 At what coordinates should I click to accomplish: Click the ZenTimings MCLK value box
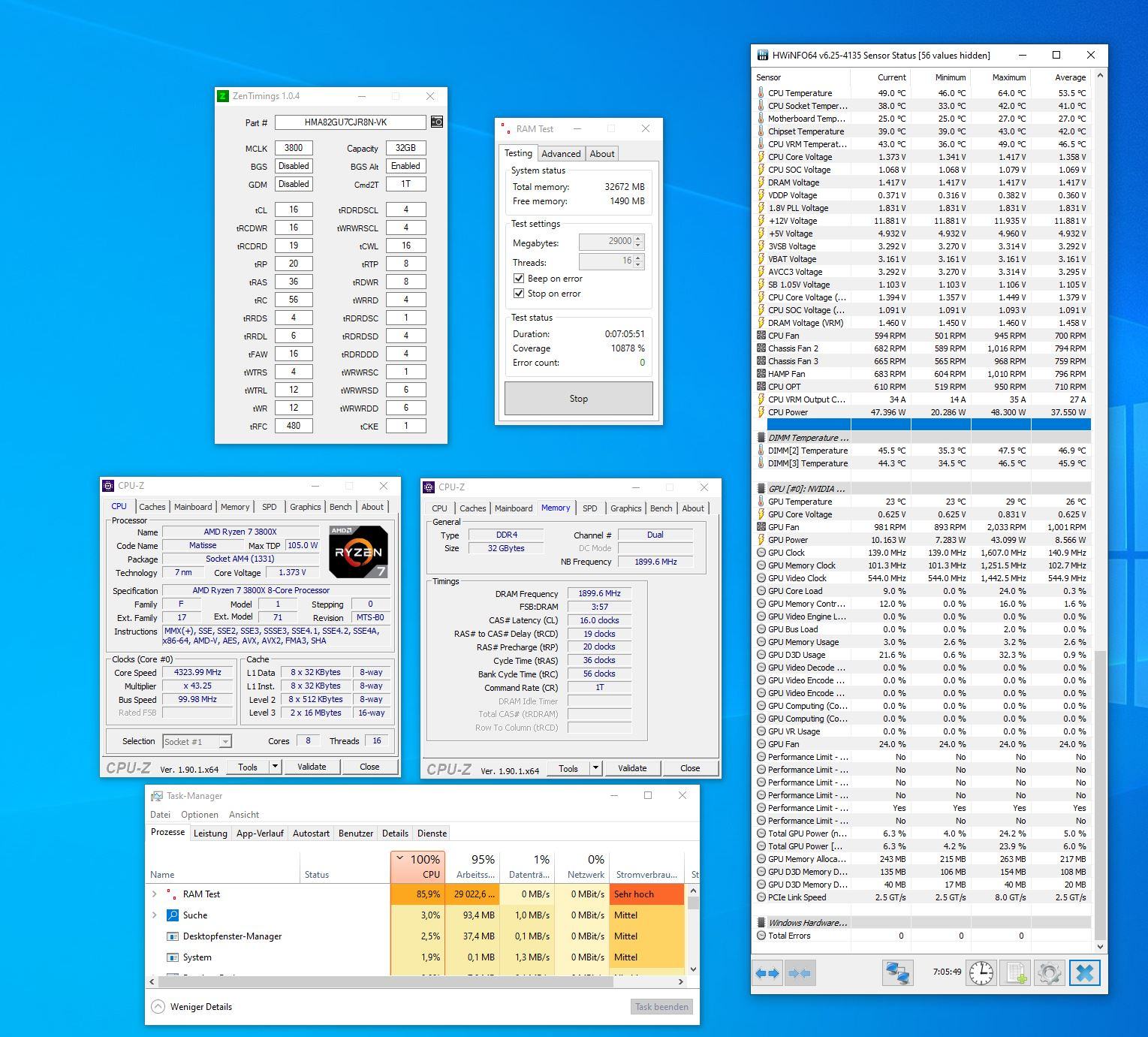(294, 148)
